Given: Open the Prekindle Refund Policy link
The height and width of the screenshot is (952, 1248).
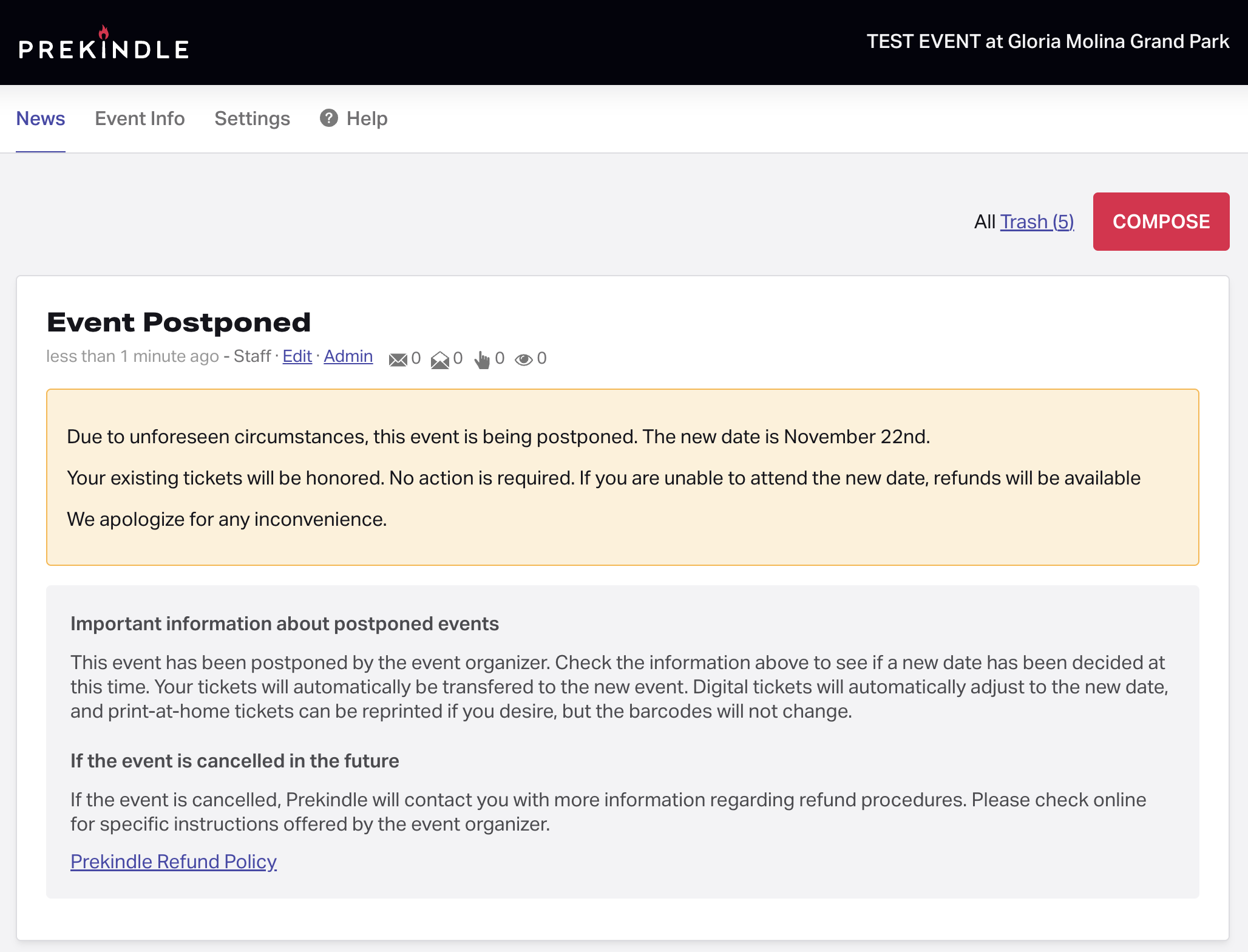Looking at the screenshot, I should 174,862.
